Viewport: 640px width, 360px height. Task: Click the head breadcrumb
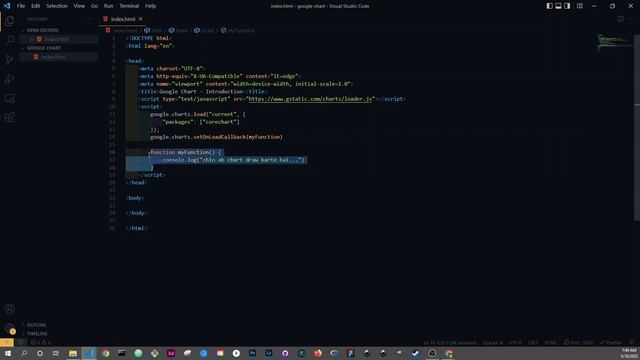pyautogui.click(x=178, y=31)
